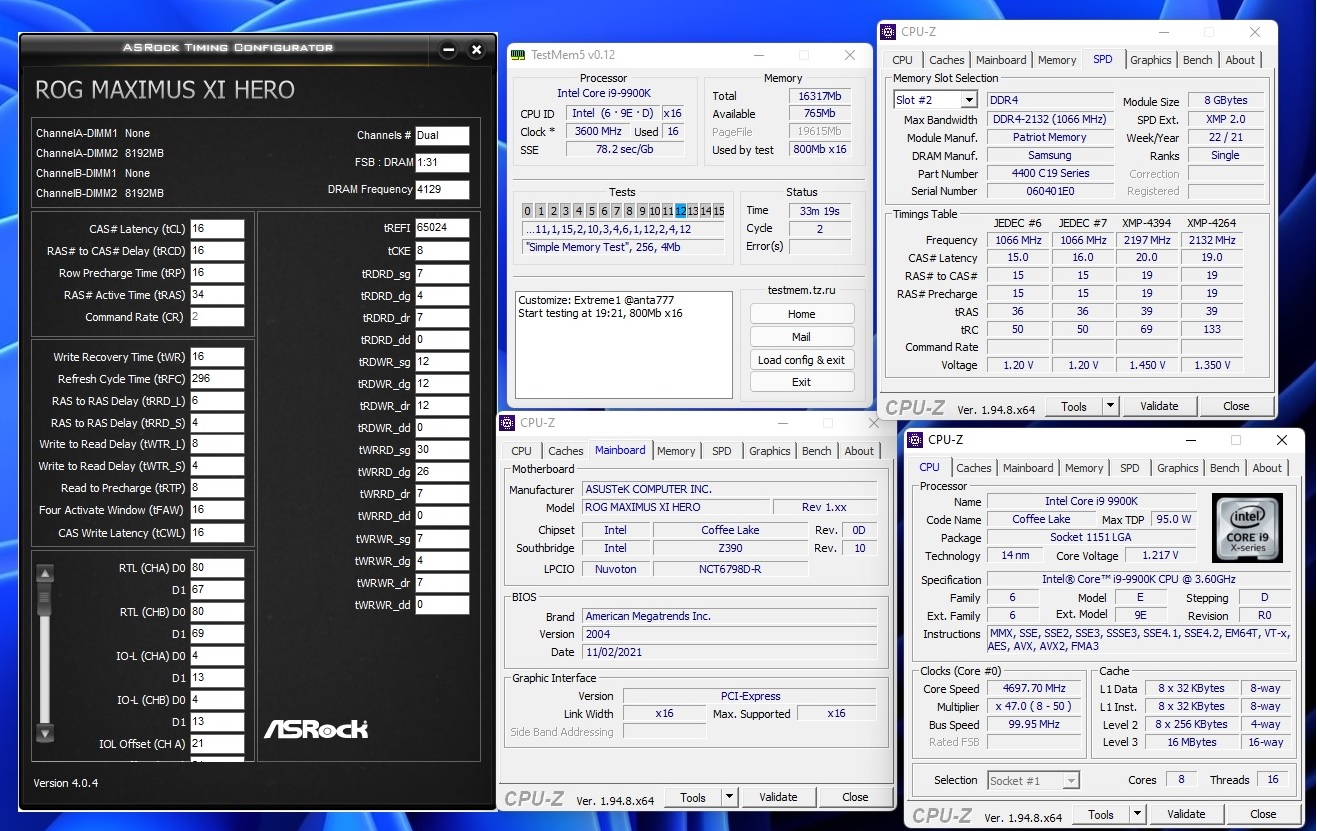Click the tWRRD_sg value field showing 30
This screenshot has width=1317, height=831.
442,450
